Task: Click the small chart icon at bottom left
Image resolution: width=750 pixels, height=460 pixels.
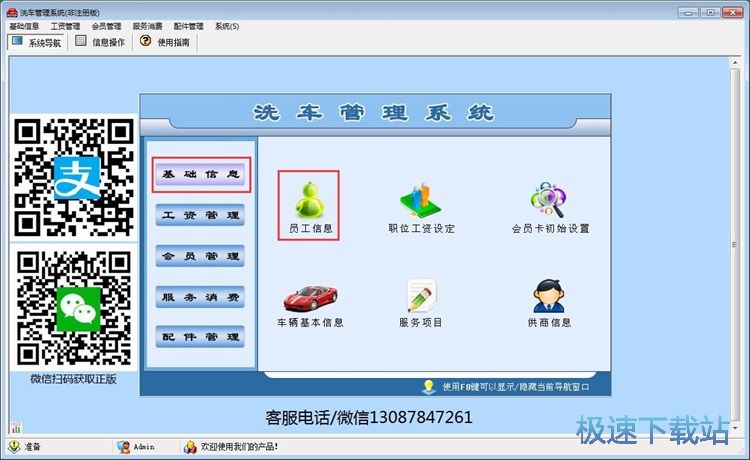Action: tap(16, 427)
